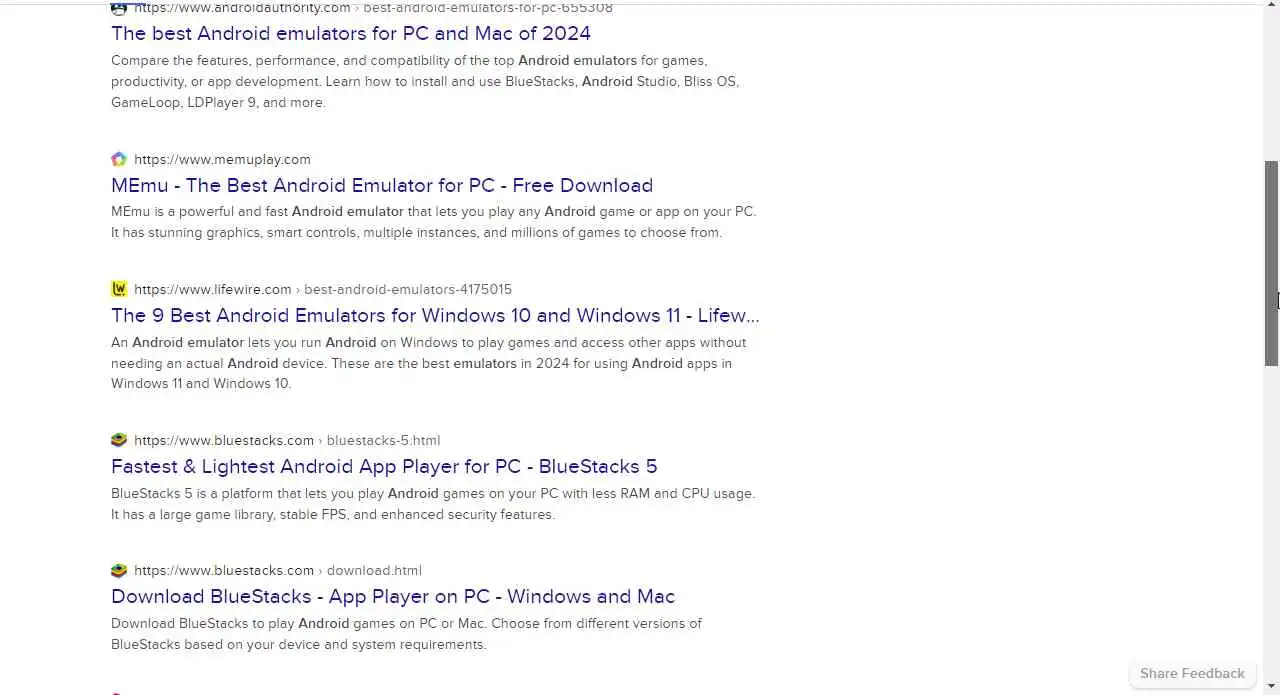The image size is (1280, 695).
Task: Click the snippet starting 'Download BlueStacks to play'
Action: click(406, 634)
